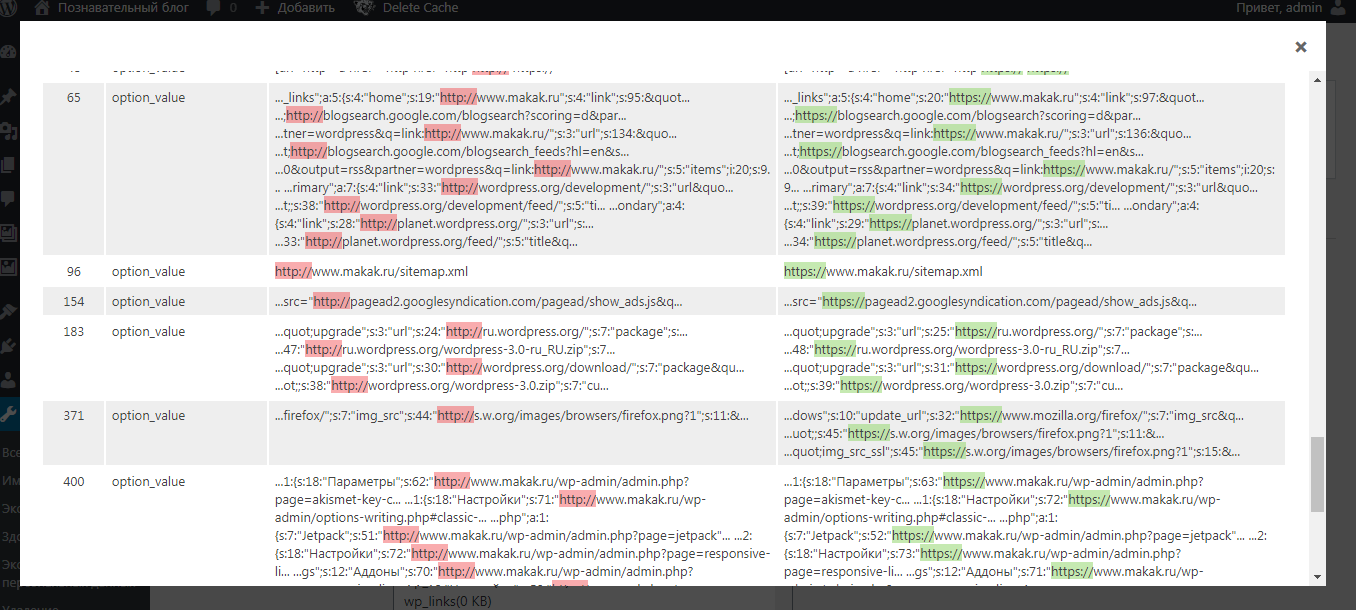Click new https://pagead2.googlesyndication.com script value
The image size is (1356, 610).
point(990,301)
